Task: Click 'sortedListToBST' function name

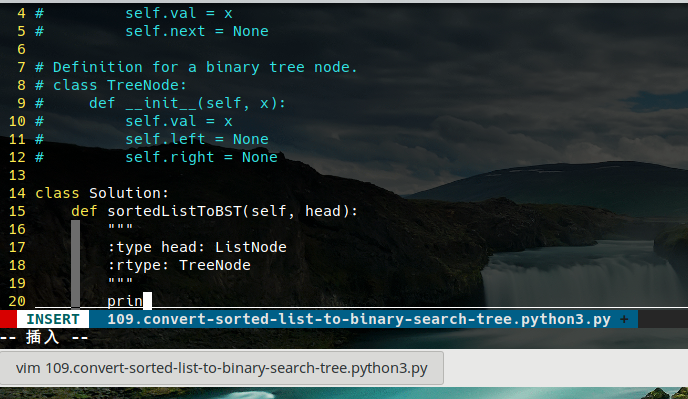Action: coord(175,211)
